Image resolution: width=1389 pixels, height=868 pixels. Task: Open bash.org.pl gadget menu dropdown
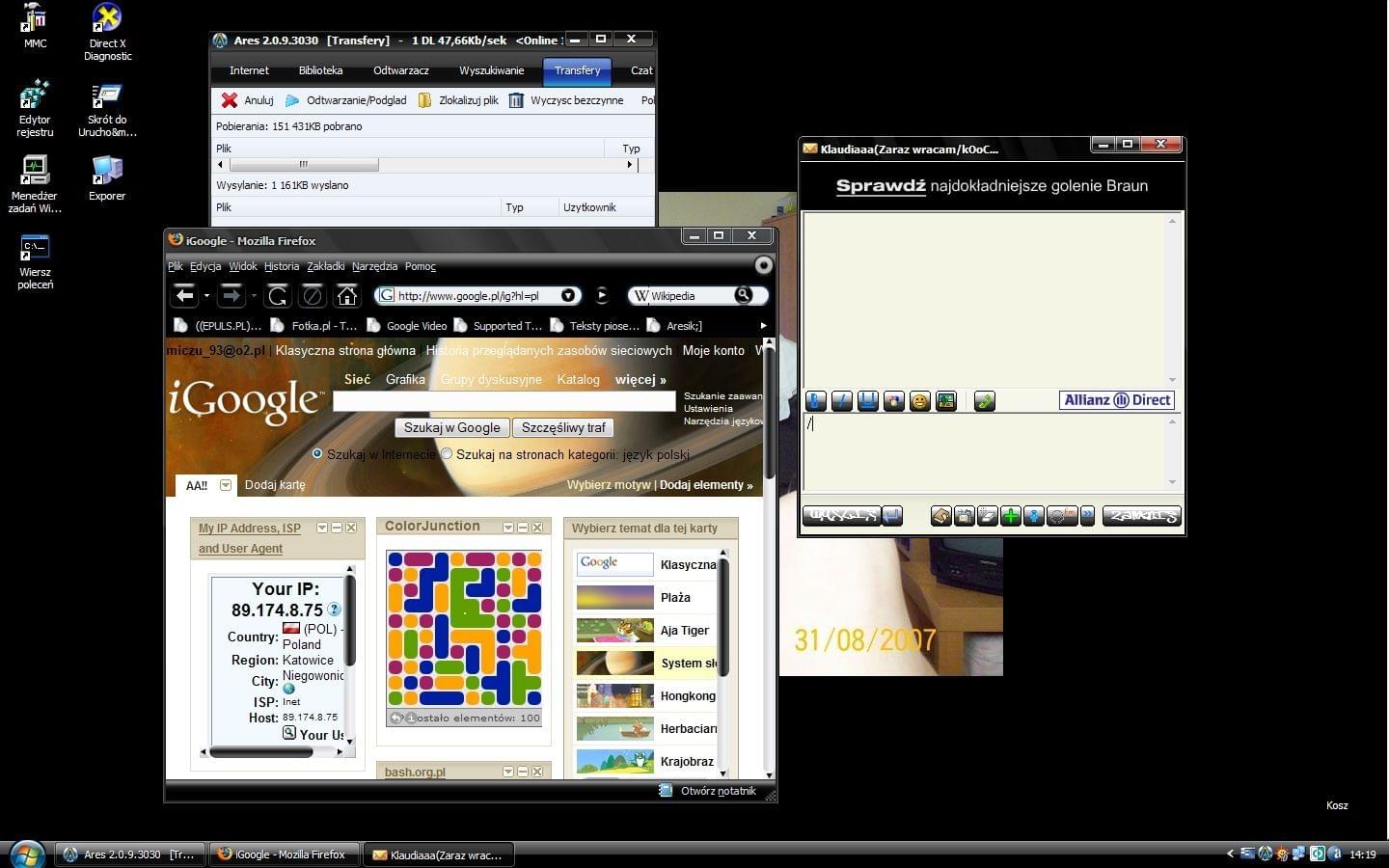click(x=508, y=772)
